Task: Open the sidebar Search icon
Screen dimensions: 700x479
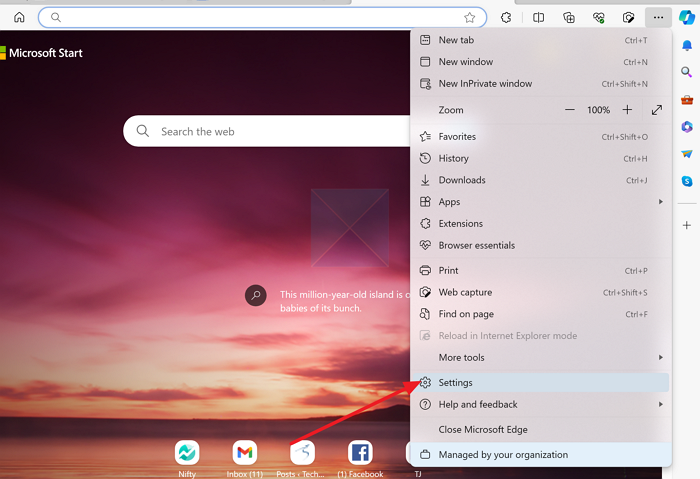Action: (x=687, y=72)
